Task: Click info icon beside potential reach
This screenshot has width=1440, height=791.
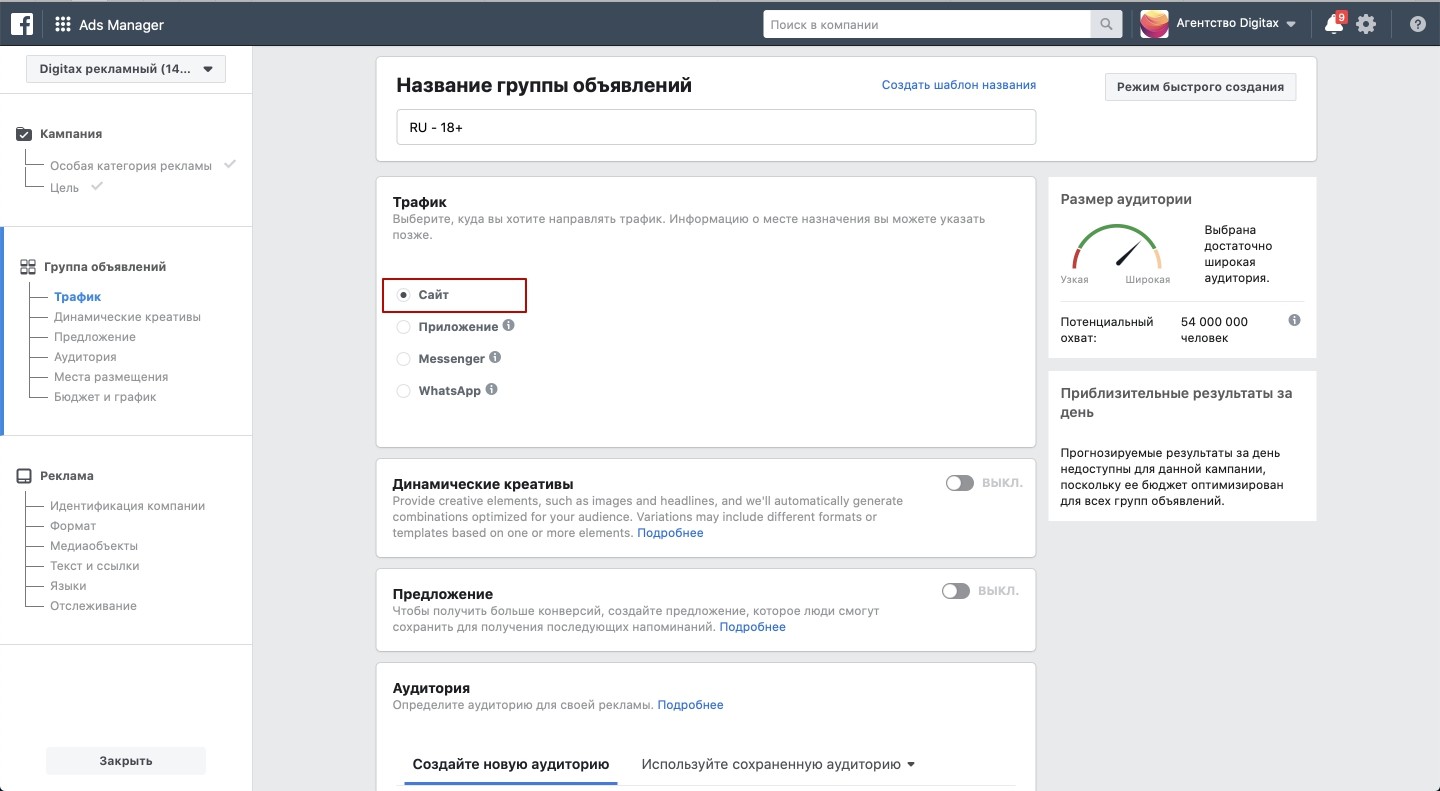Action: 1294,321
